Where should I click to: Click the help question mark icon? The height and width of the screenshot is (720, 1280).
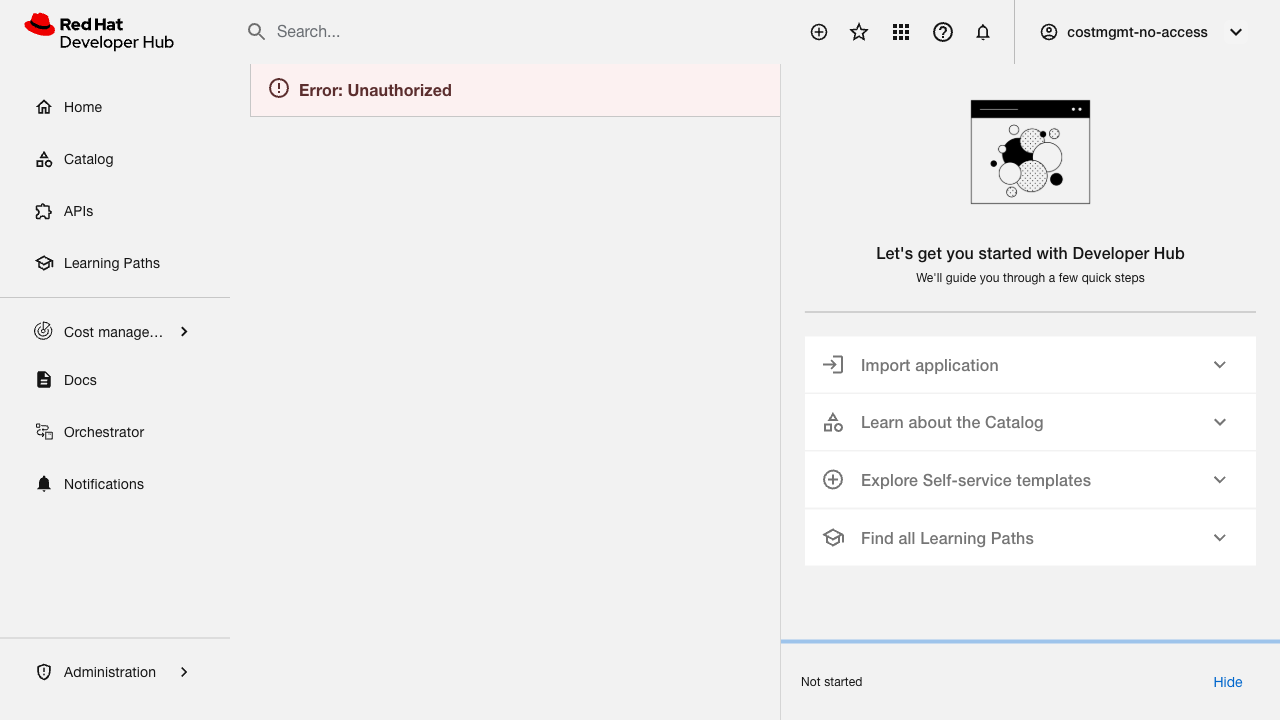tap(943, 32)
